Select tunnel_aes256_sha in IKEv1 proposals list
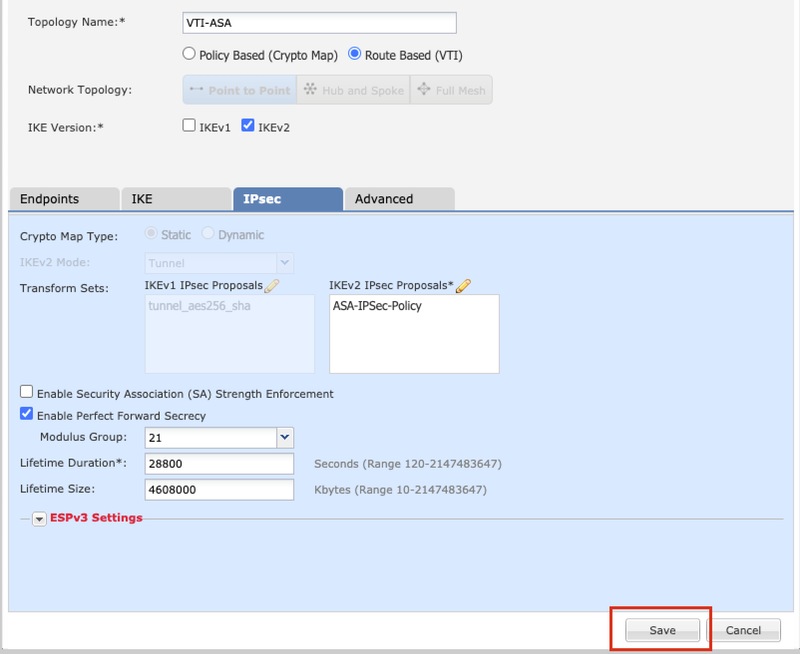Screen dimensions: 800x654 [199, 306]
